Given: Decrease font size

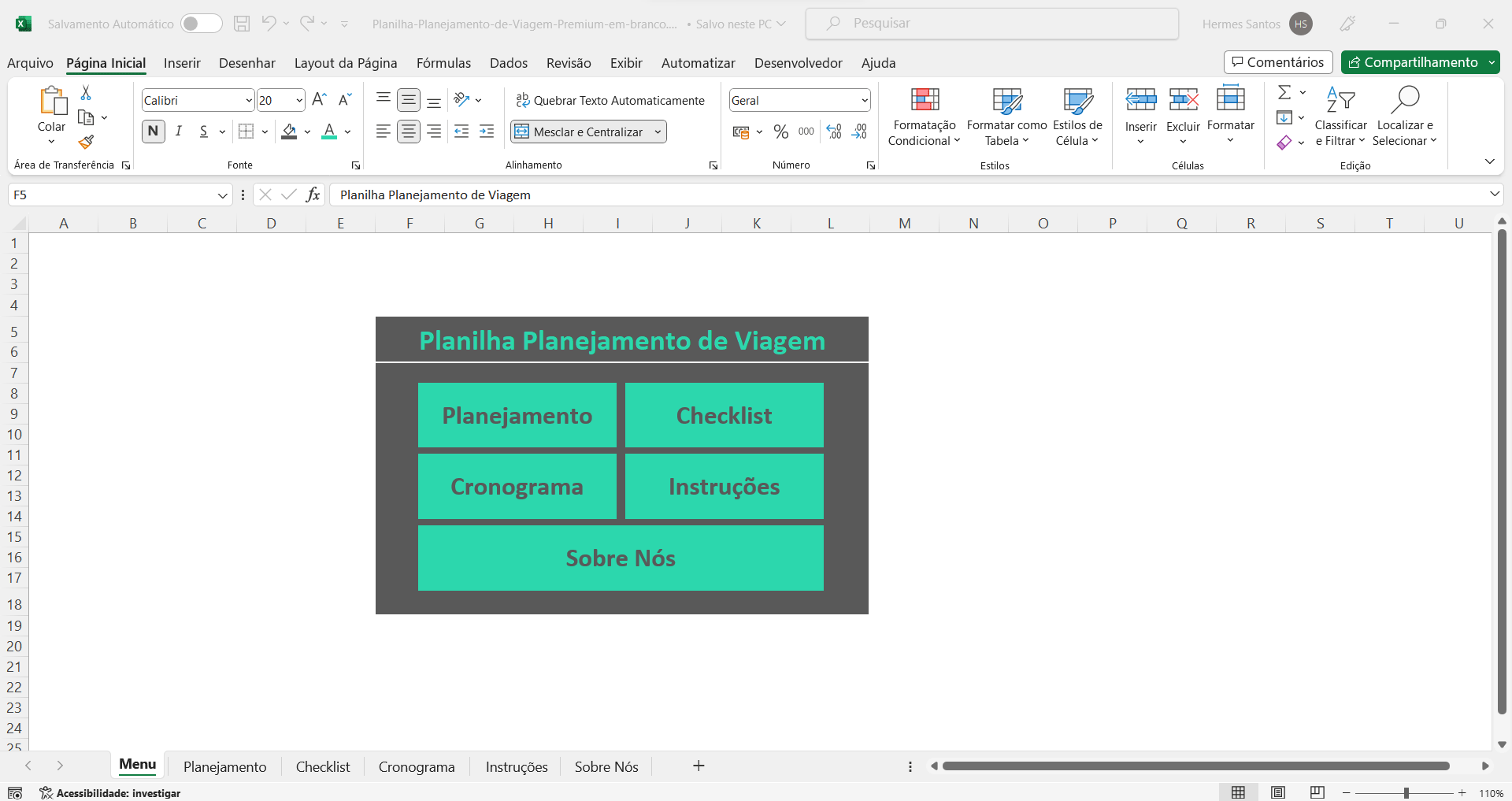Looking at the screenshot, I should tap(344, 99).
